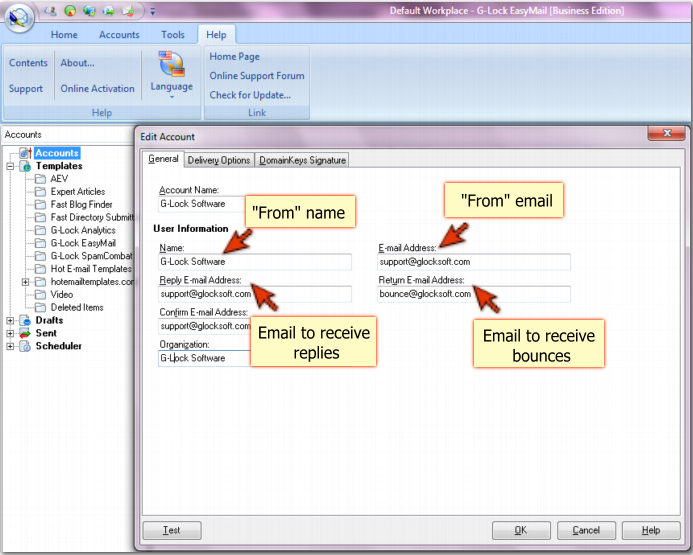Click the green pie chart quick access icon
The width and height of the screenshot is (693, 555).
(x=70, y=11)
